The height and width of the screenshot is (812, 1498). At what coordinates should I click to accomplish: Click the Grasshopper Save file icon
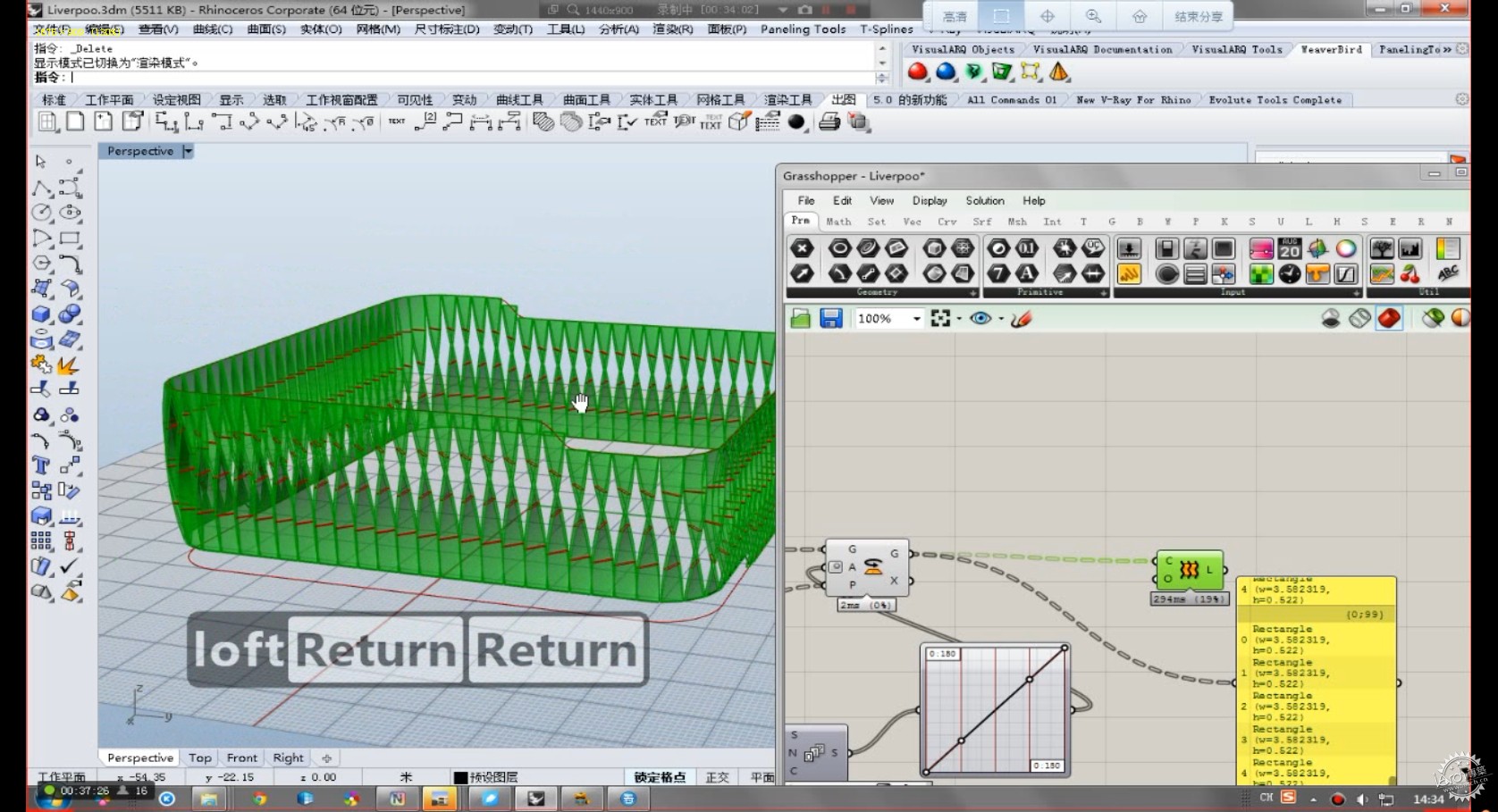point(831,318)
